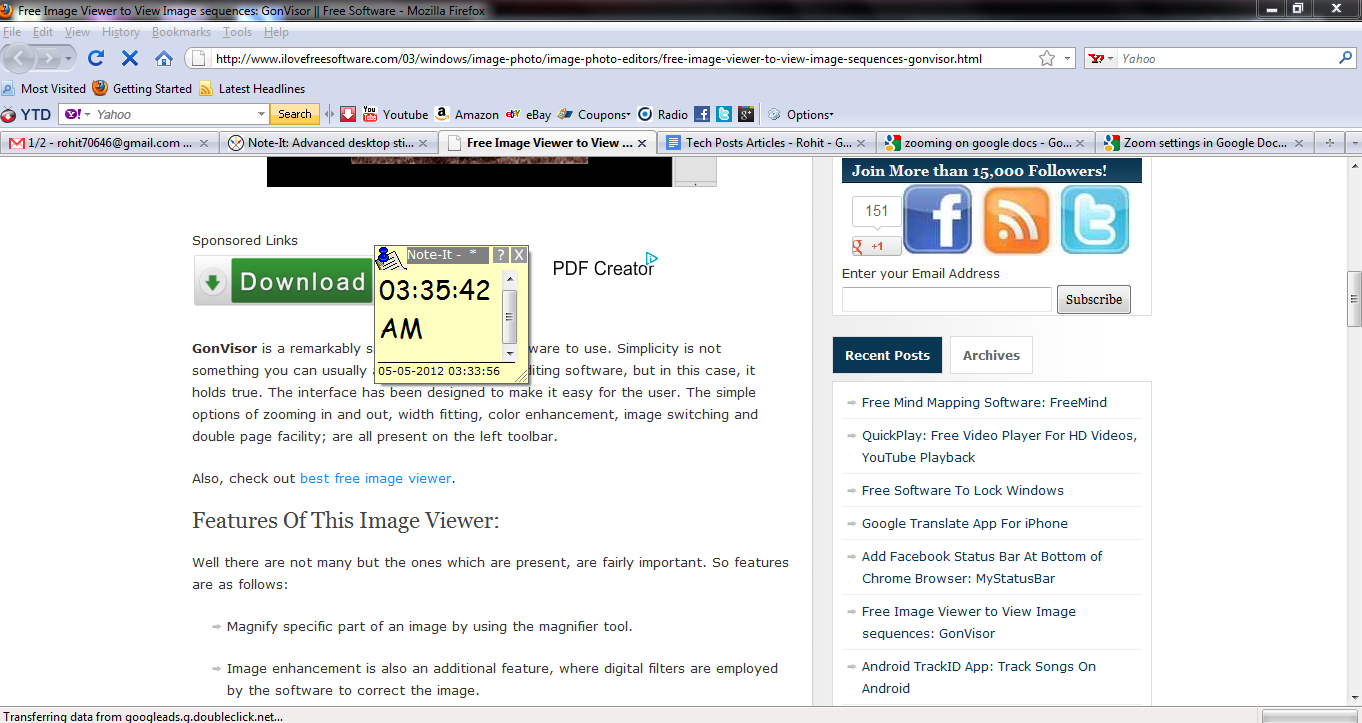The image size is (1362, 723).
Task: Open the list-all-tabs dropdown arrow
Action: 1353,143
